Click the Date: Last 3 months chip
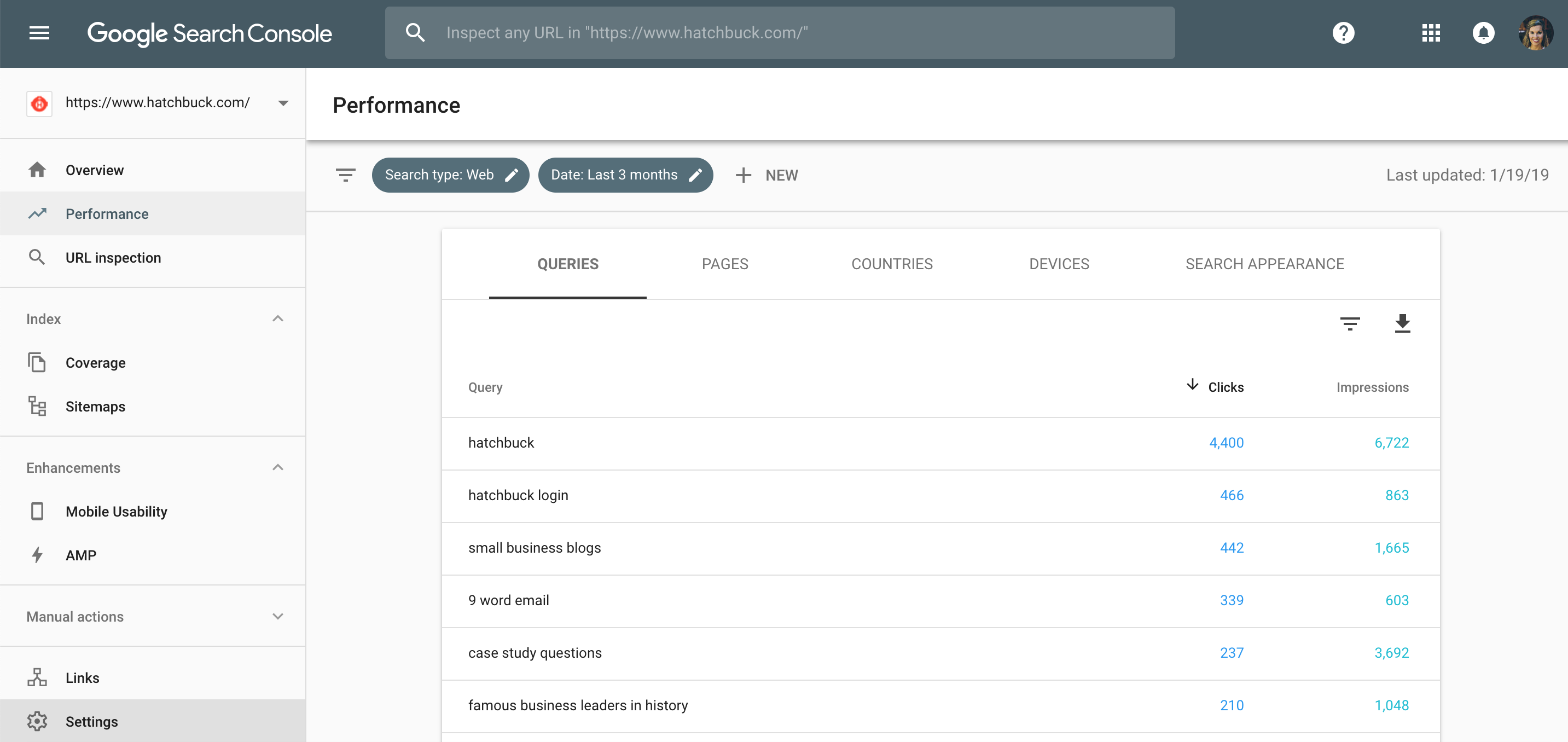 [x=625, y=175]
